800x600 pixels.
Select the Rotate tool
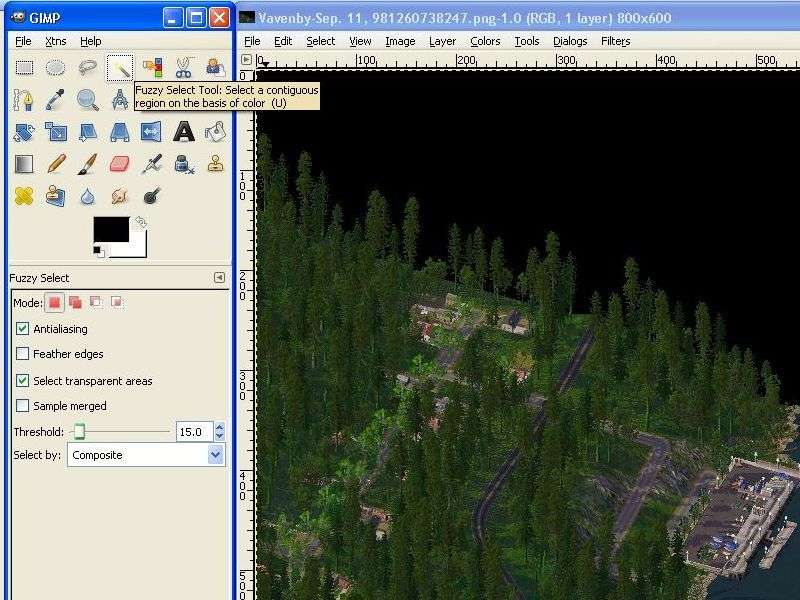tap(24, 132)
